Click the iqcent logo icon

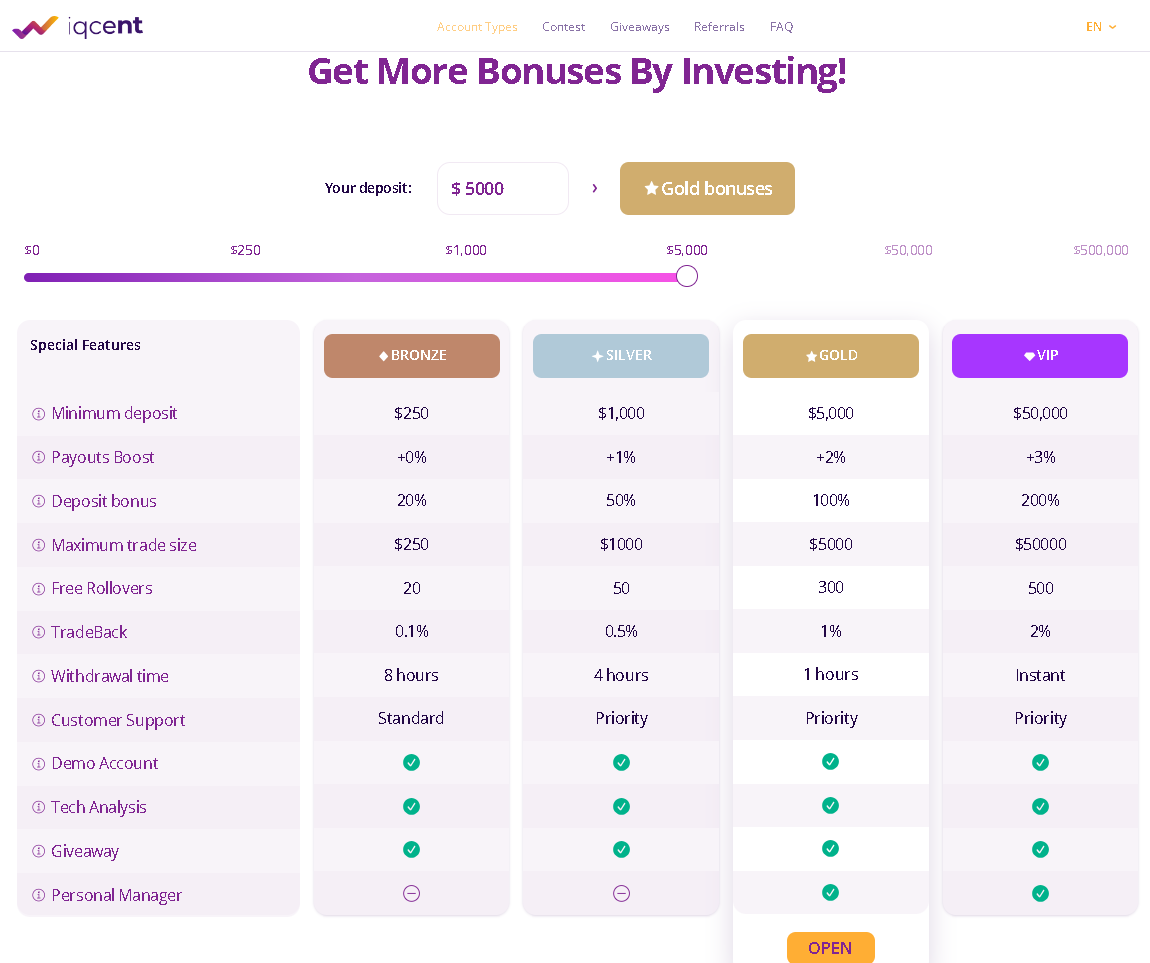pos(35,27)
